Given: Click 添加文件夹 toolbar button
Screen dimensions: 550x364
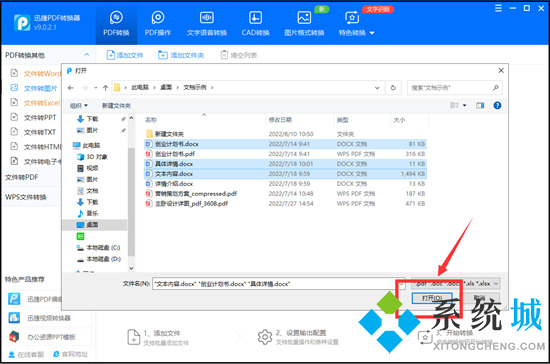Looking at the screenshot, I should coord(181,55).
